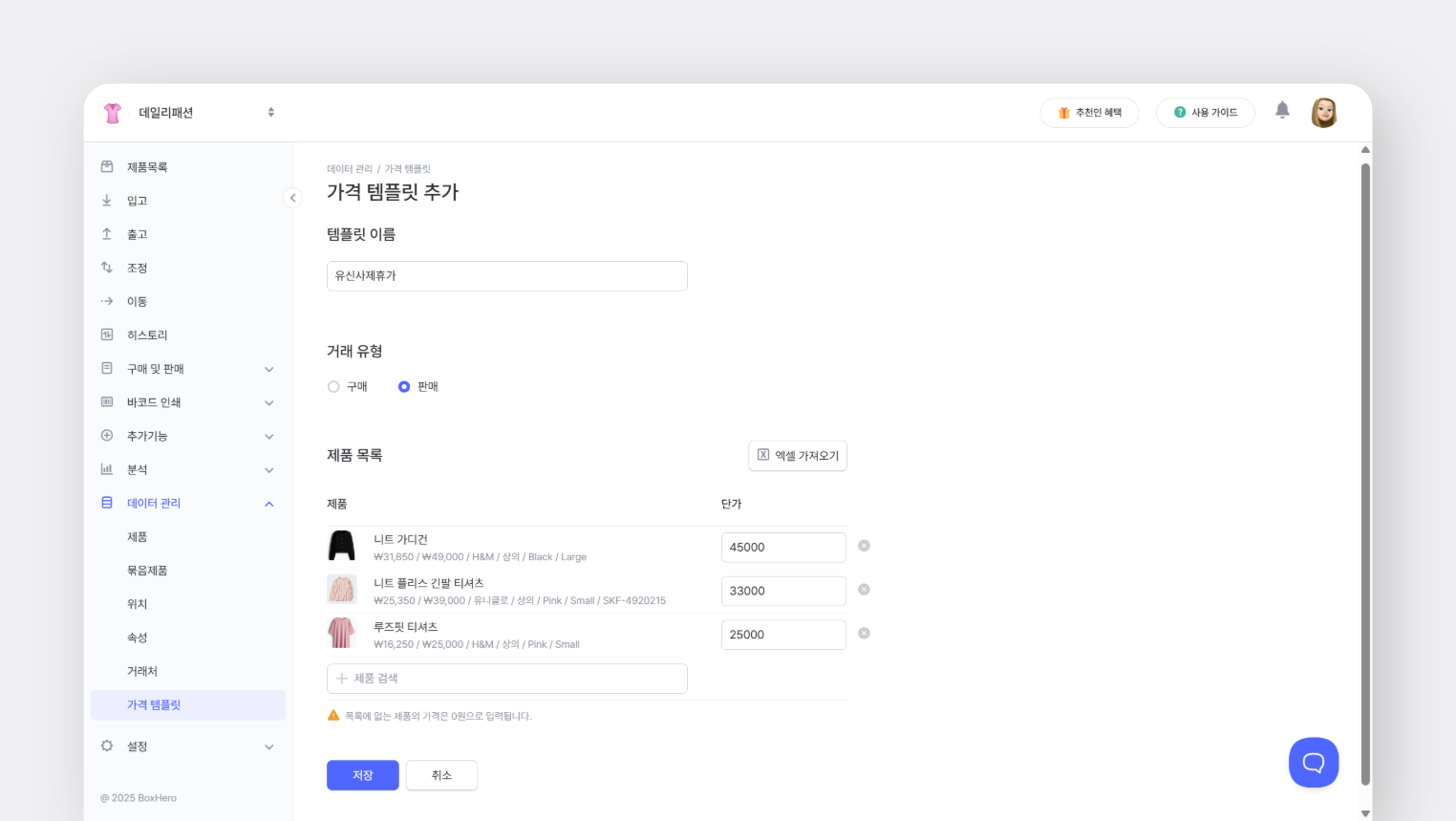Click the 제품 검색 search field

[x=506, y=678]
